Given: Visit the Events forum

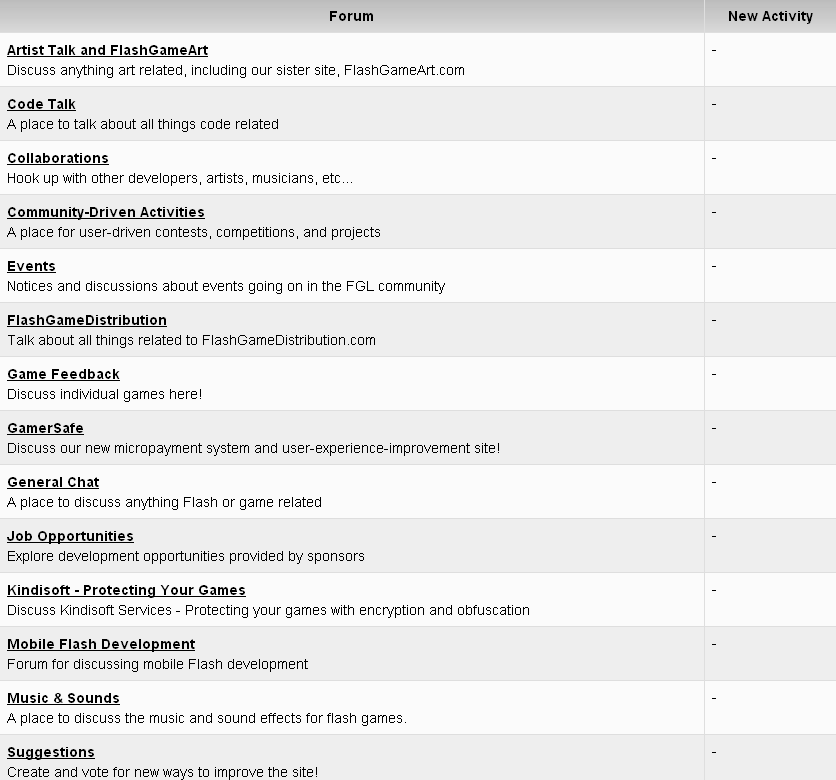Looking at the screenshot, I should 31,266.
